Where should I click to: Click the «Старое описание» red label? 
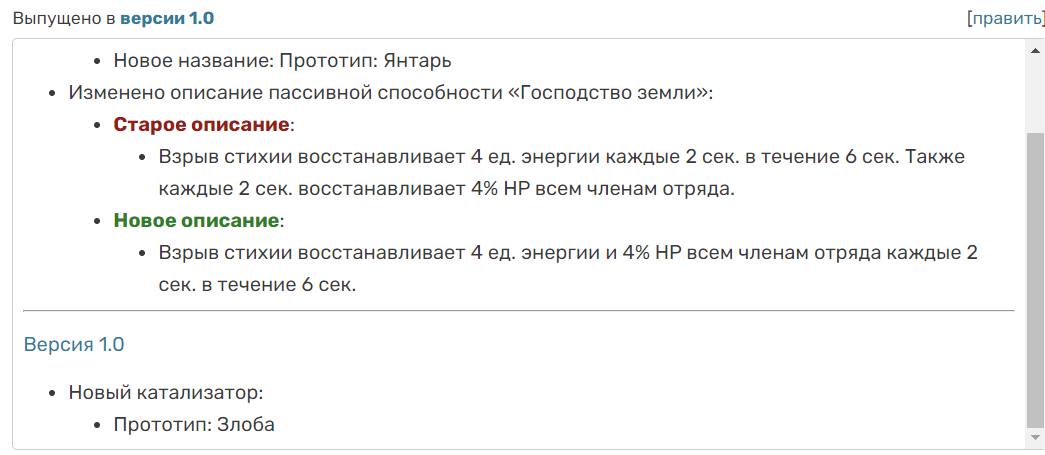point(202,125)
